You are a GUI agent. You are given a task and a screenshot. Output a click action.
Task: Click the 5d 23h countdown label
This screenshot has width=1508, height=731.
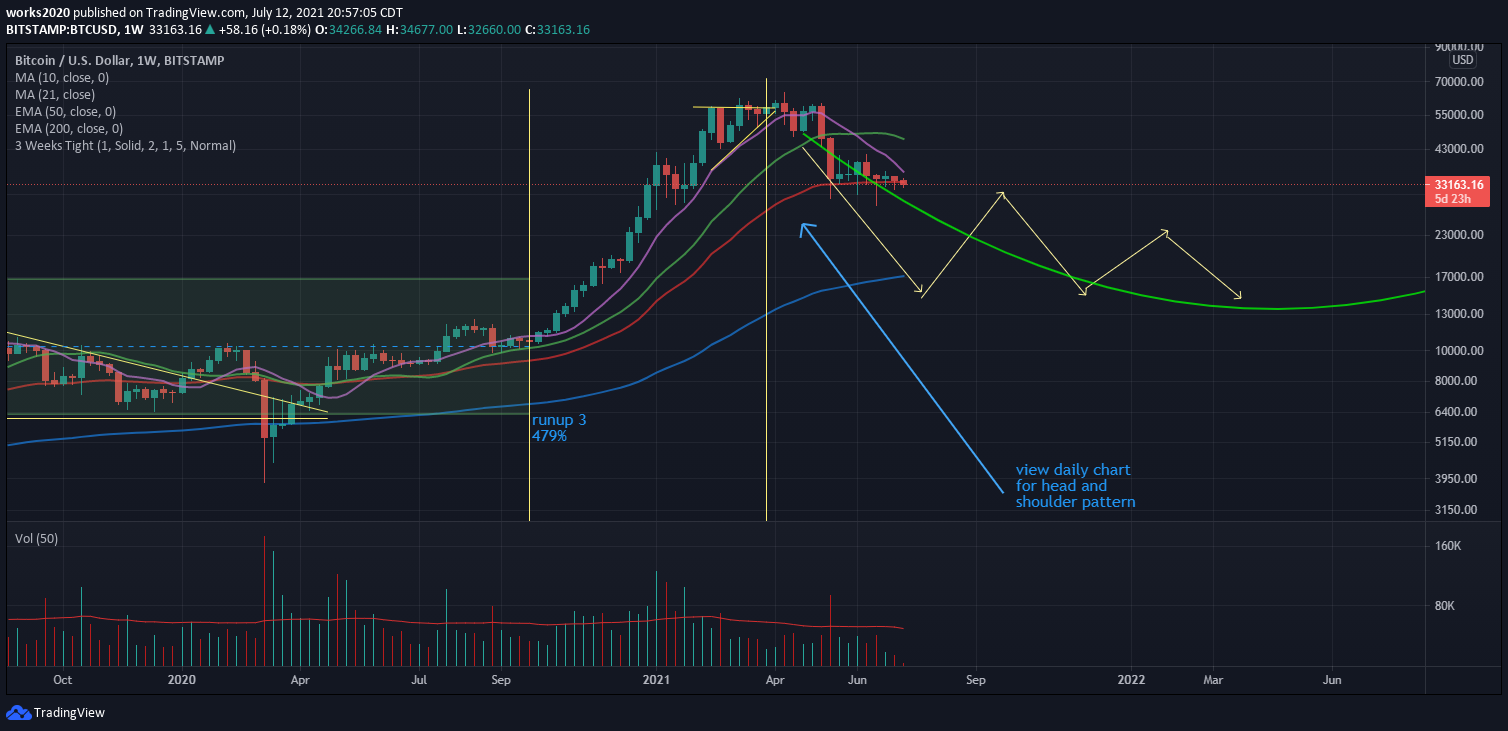(1451, 198)
